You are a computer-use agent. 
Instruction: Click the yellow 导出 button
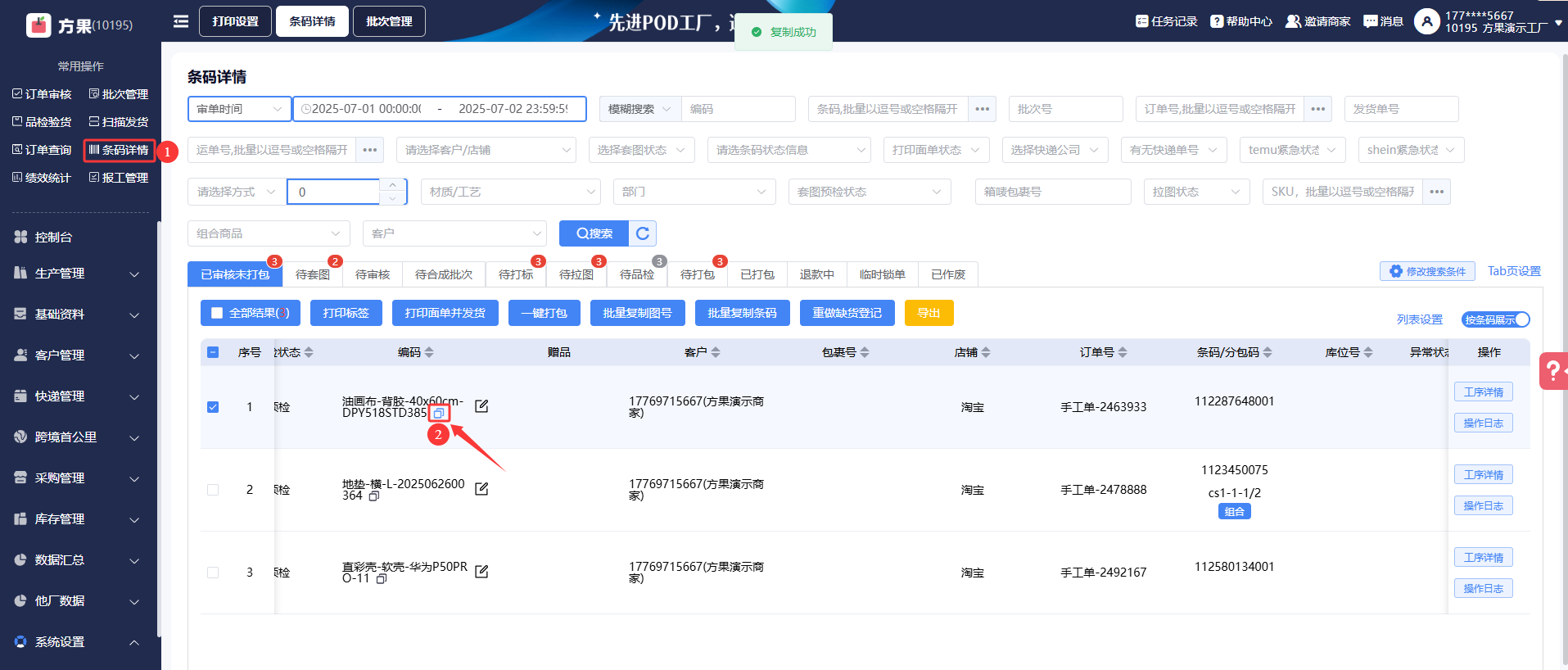929,313
